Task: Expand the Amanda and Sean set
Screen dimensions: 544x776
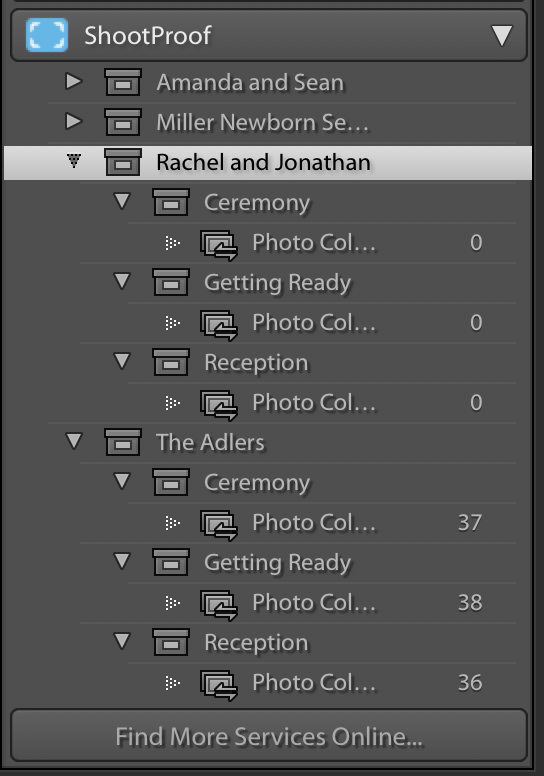Action: coord(74,81)
